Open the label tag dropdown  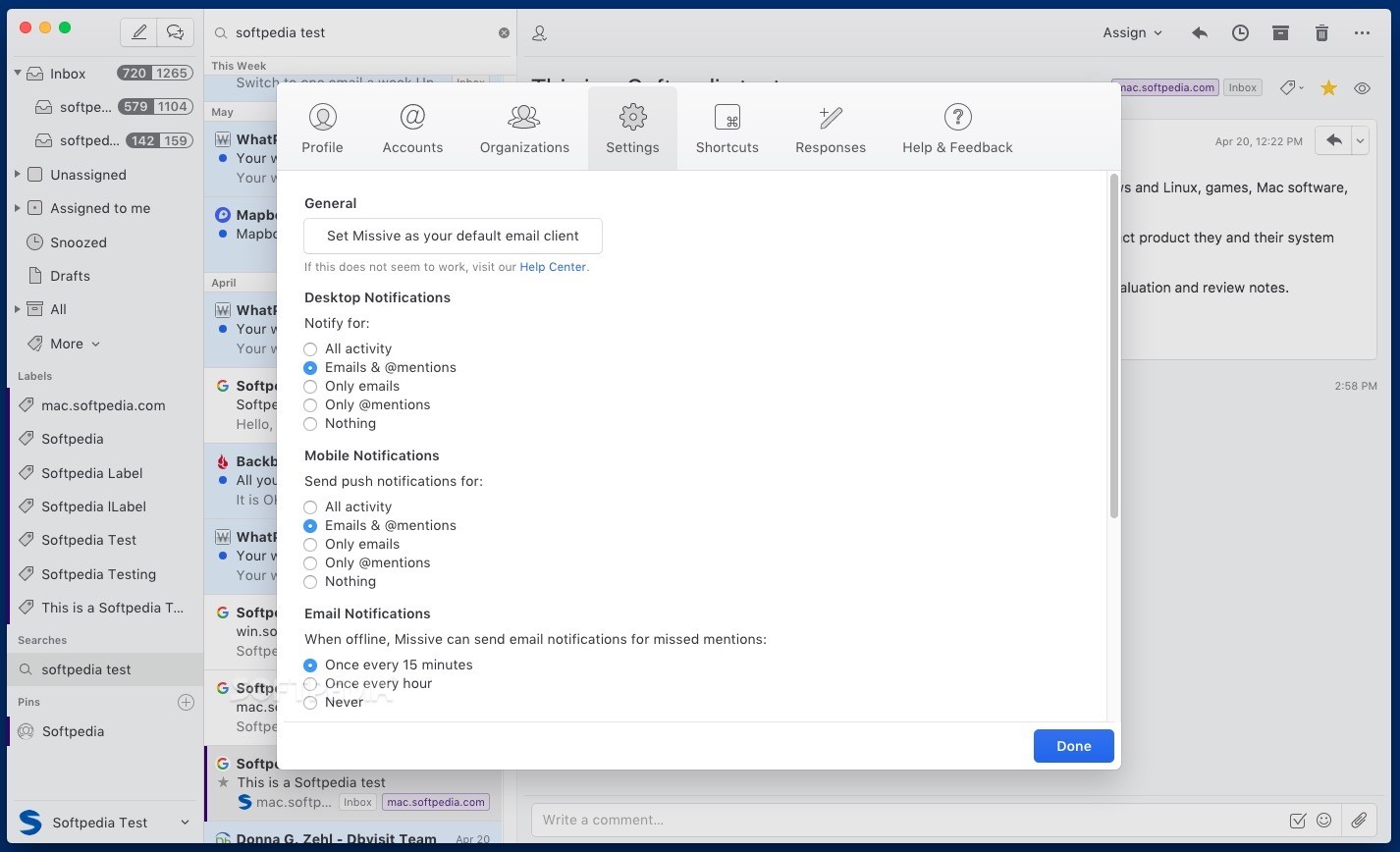[1291, 87]
